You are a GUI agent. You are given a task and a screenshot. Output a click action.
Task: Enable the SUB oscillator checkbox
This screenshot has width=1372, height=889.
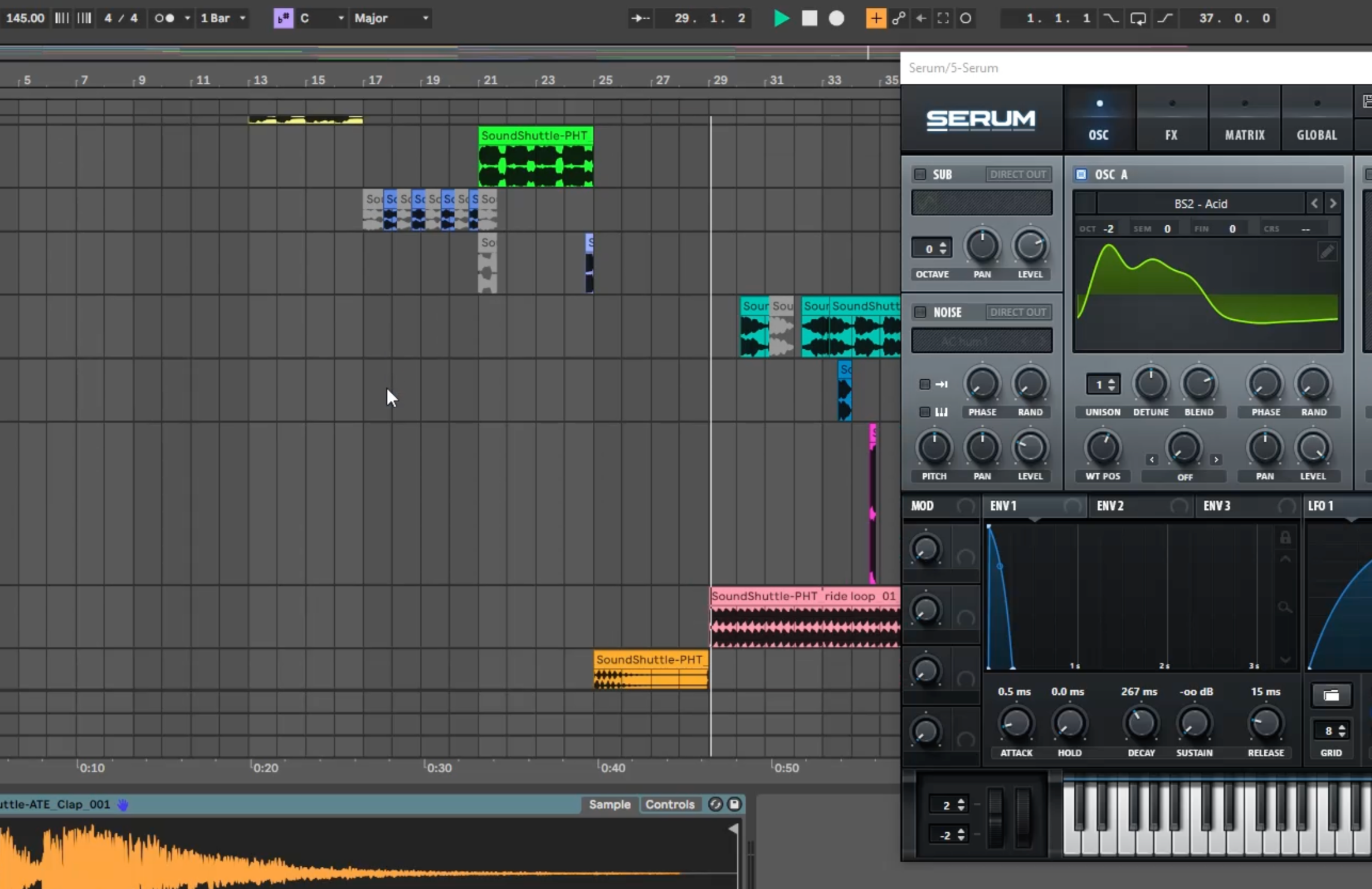920,174
